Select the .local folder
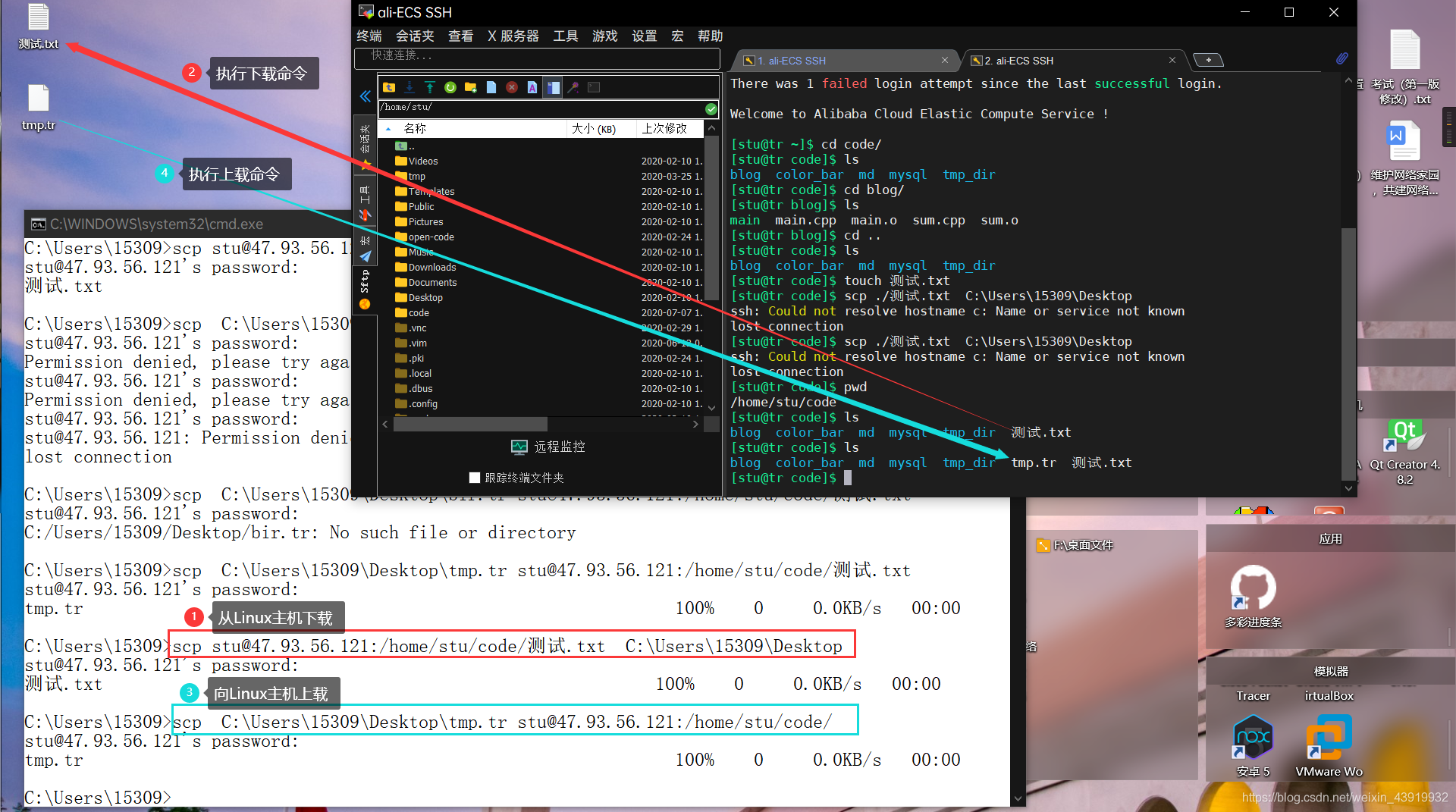This screenshot has width=1456, height=812. [541, 374]
